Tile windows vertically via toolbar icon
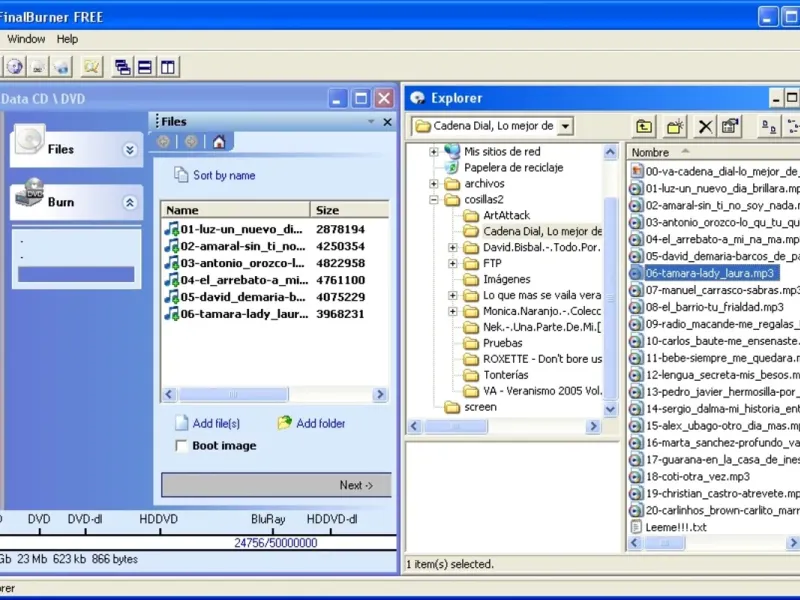 click(x=168, y=67)
